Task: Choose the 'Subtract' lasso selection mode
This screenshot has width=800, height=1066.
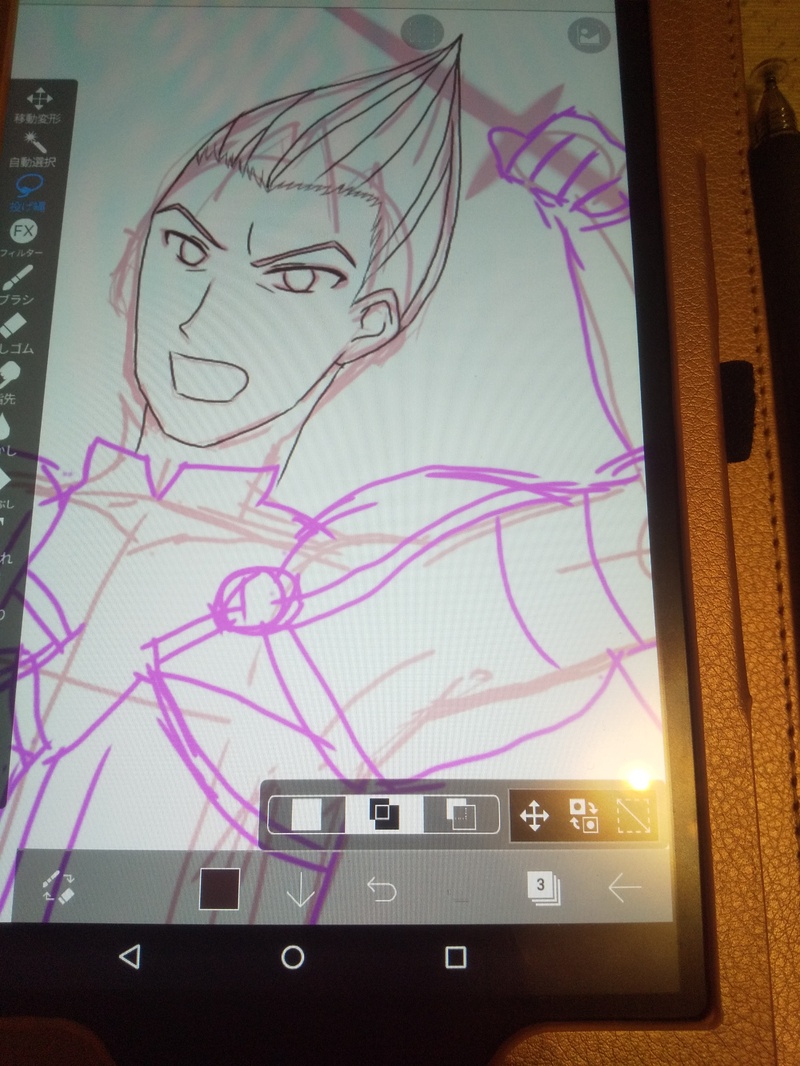Action: (x=461, y=813)
